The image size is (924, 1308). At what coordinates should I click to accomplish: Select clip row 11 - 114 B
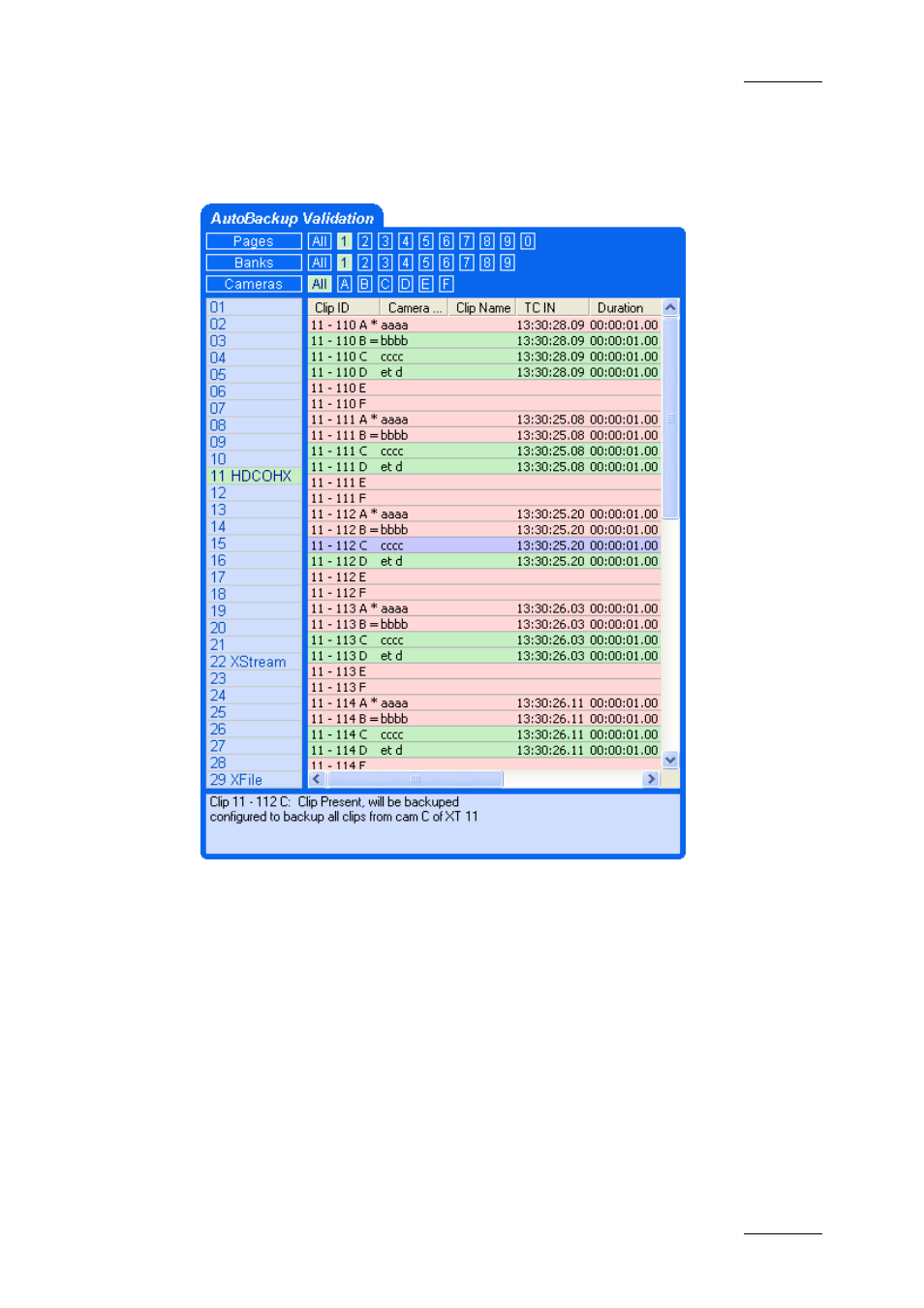point(484,720)
